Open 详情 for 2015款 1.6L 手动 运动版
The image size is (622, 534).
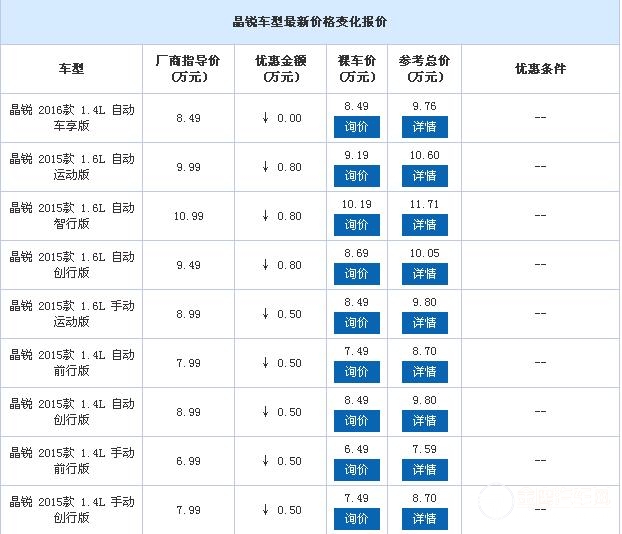pos(424,323)
